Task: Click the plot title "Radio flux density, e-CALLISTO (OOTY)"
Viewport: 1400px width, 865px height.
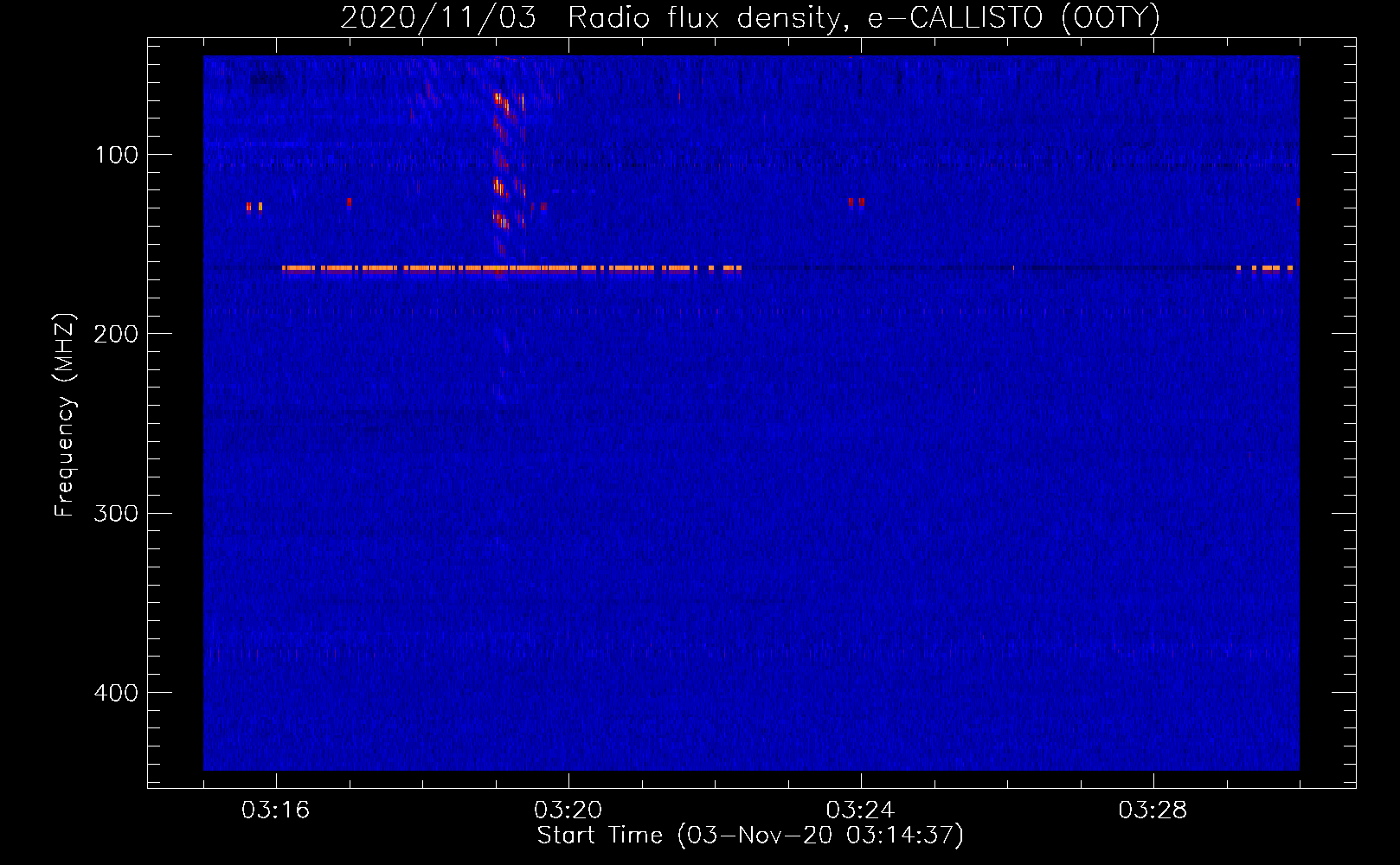Action: click(x=864, y=17)
